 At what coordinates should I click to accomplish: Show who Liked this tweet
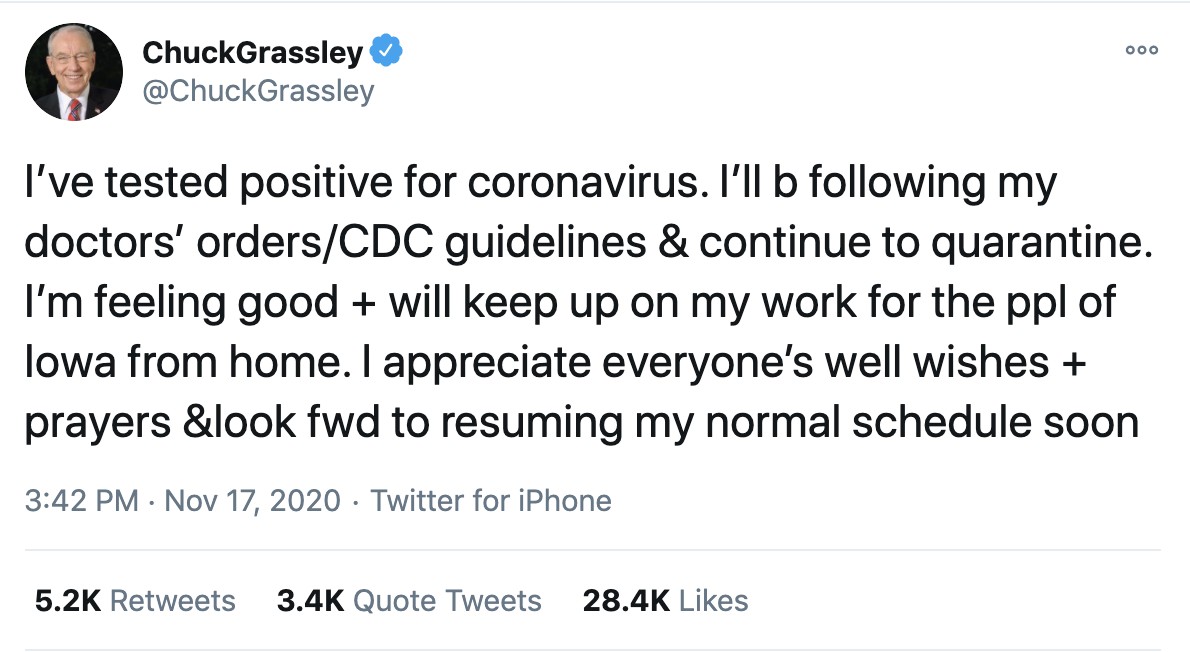tap(713, 601)
